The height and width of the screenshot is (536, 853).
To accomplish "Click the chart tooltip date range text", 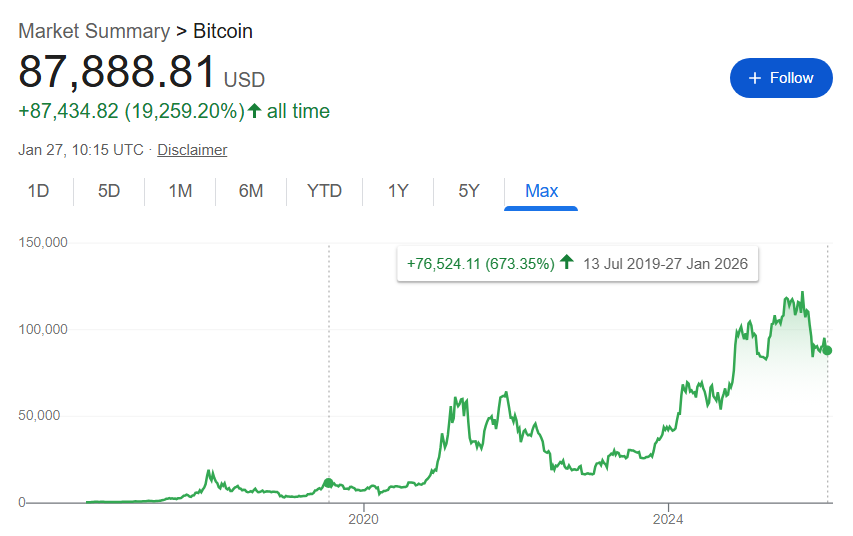I will point(666,264).
